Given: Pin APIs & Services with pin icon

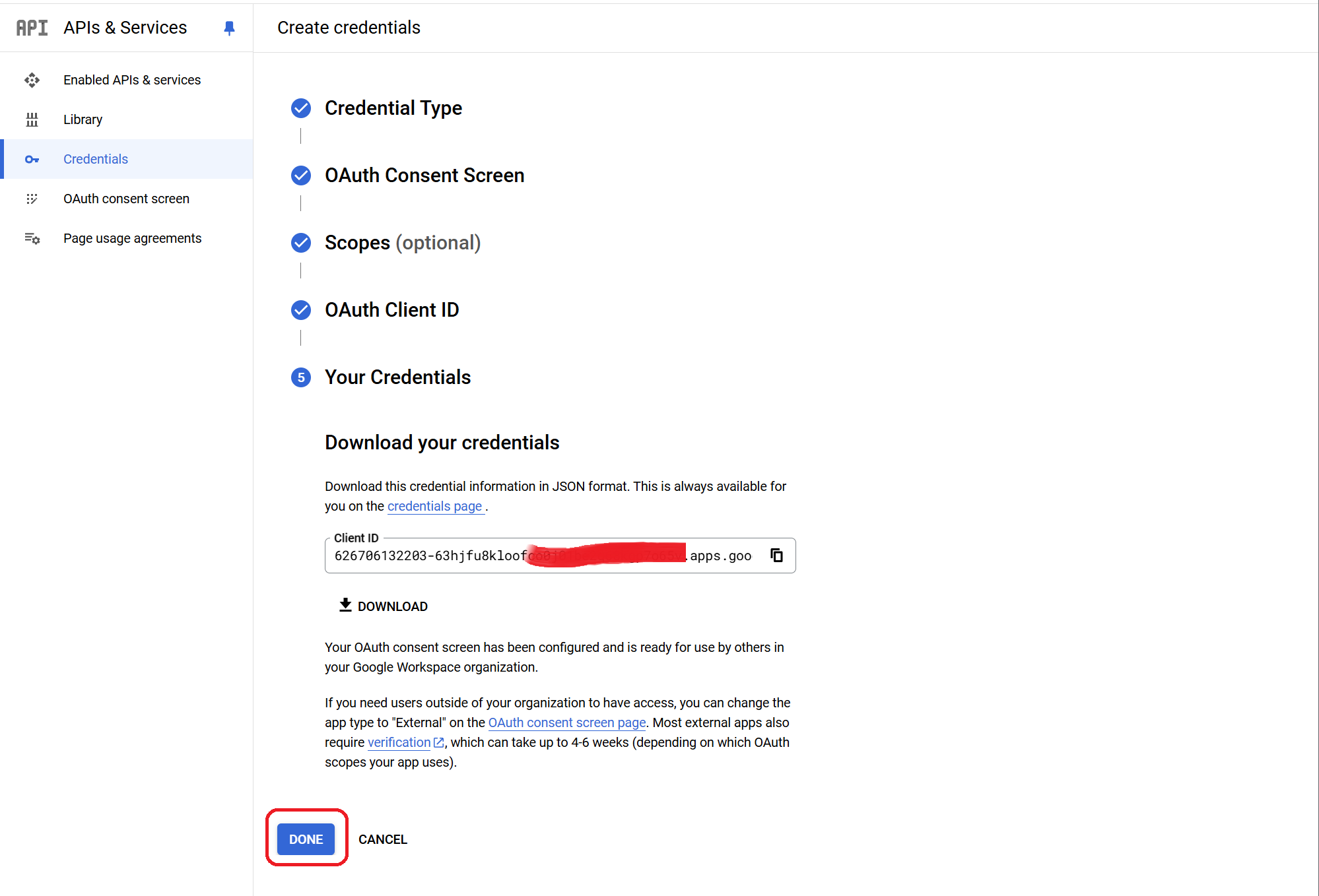Looking at the screenshot, I should 229,27.
